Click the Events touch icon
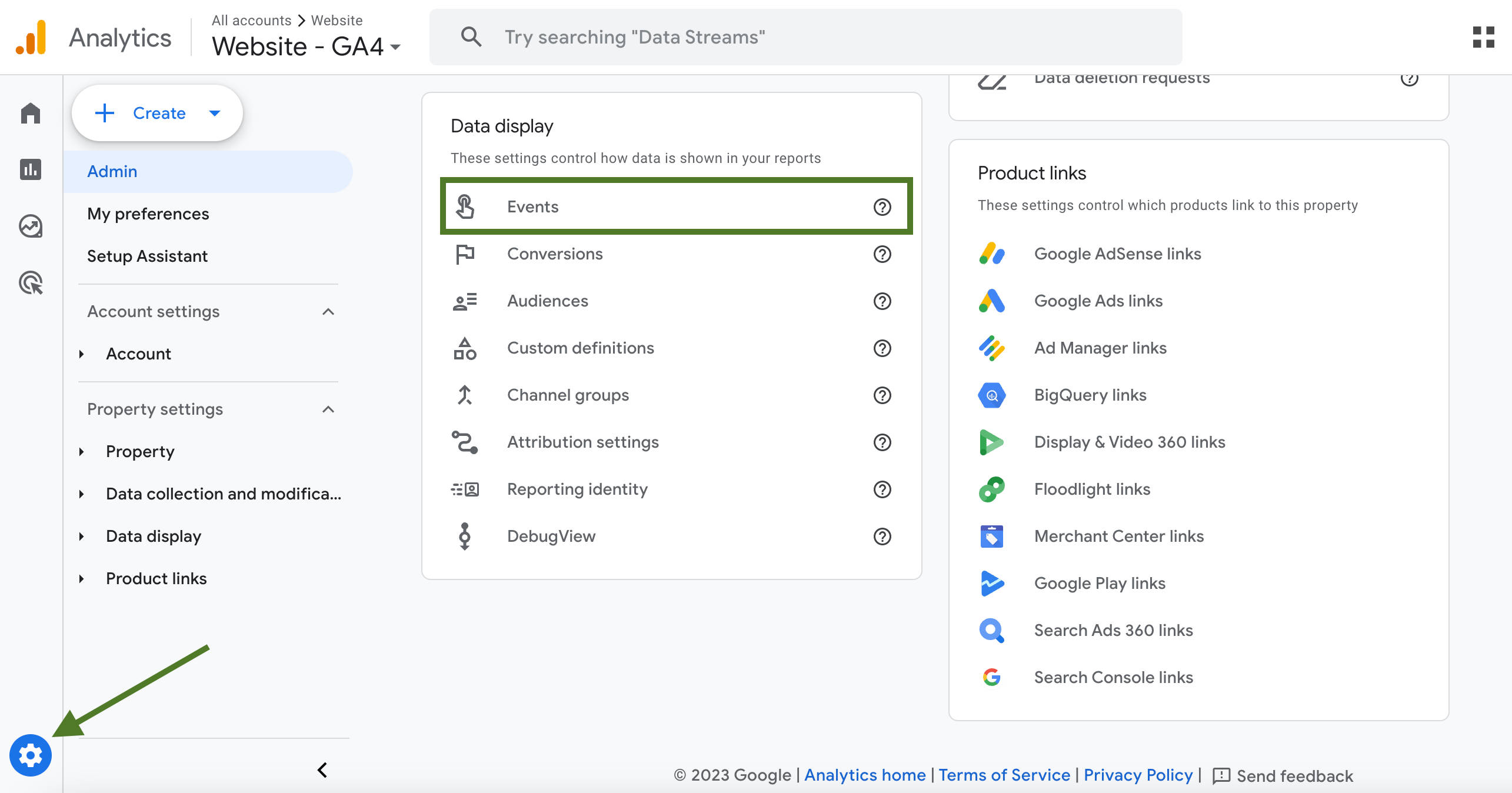The height and width of the screenshot is (793, 1512). pyautogui.click(x=465, y=206)
